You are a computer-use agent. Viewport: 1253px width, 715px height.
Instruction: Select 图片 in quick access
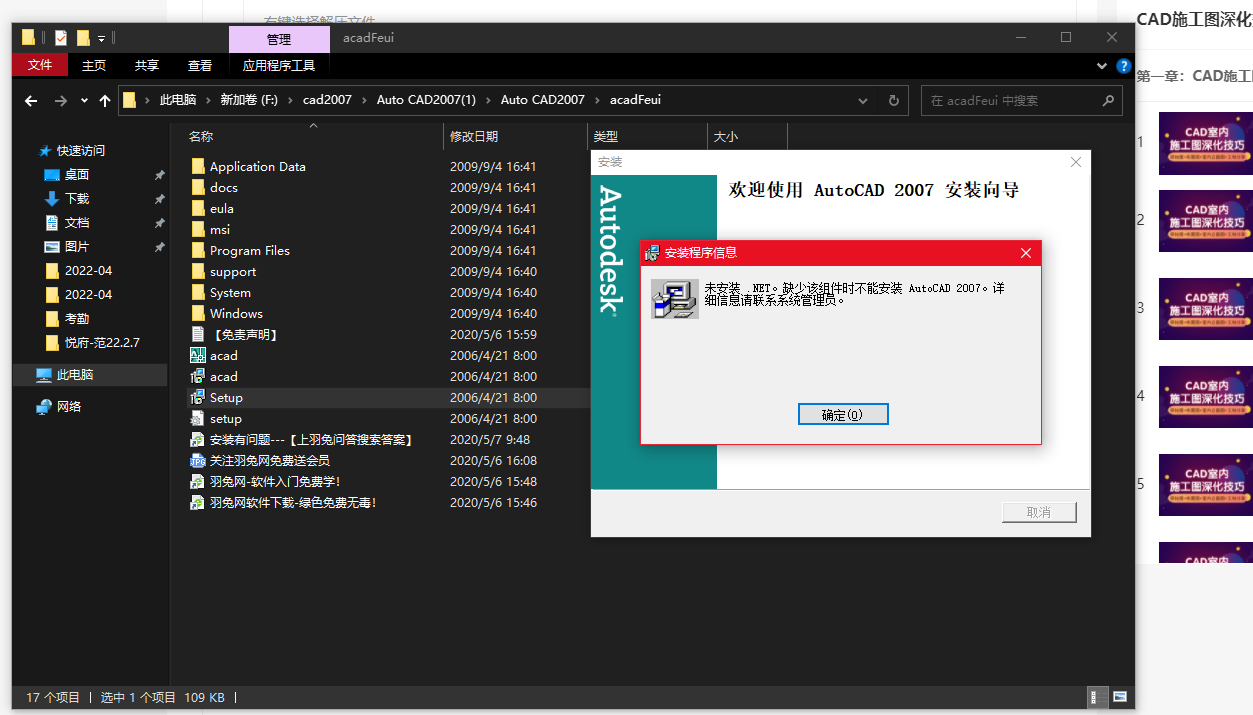point(77,247)
